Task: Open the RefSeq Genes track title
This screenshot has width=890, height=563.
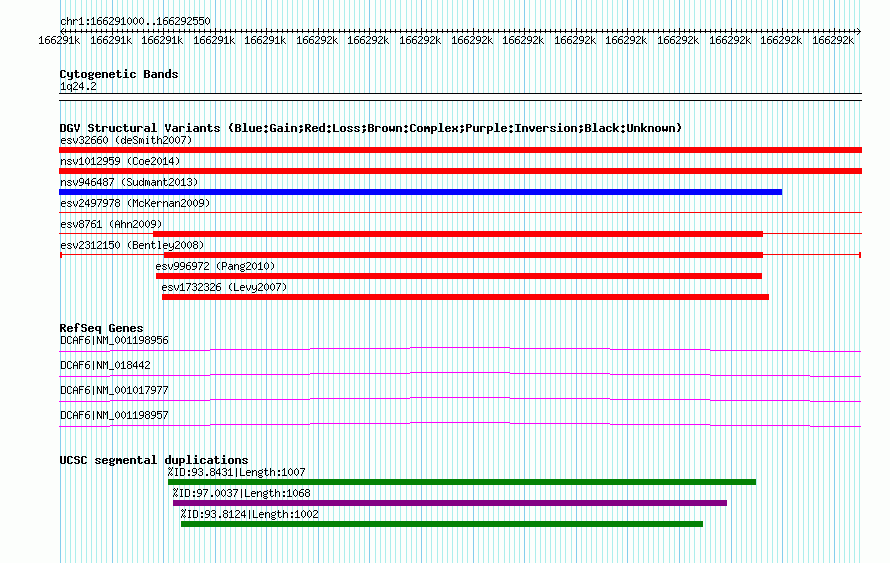Action: tap(101, 328)
